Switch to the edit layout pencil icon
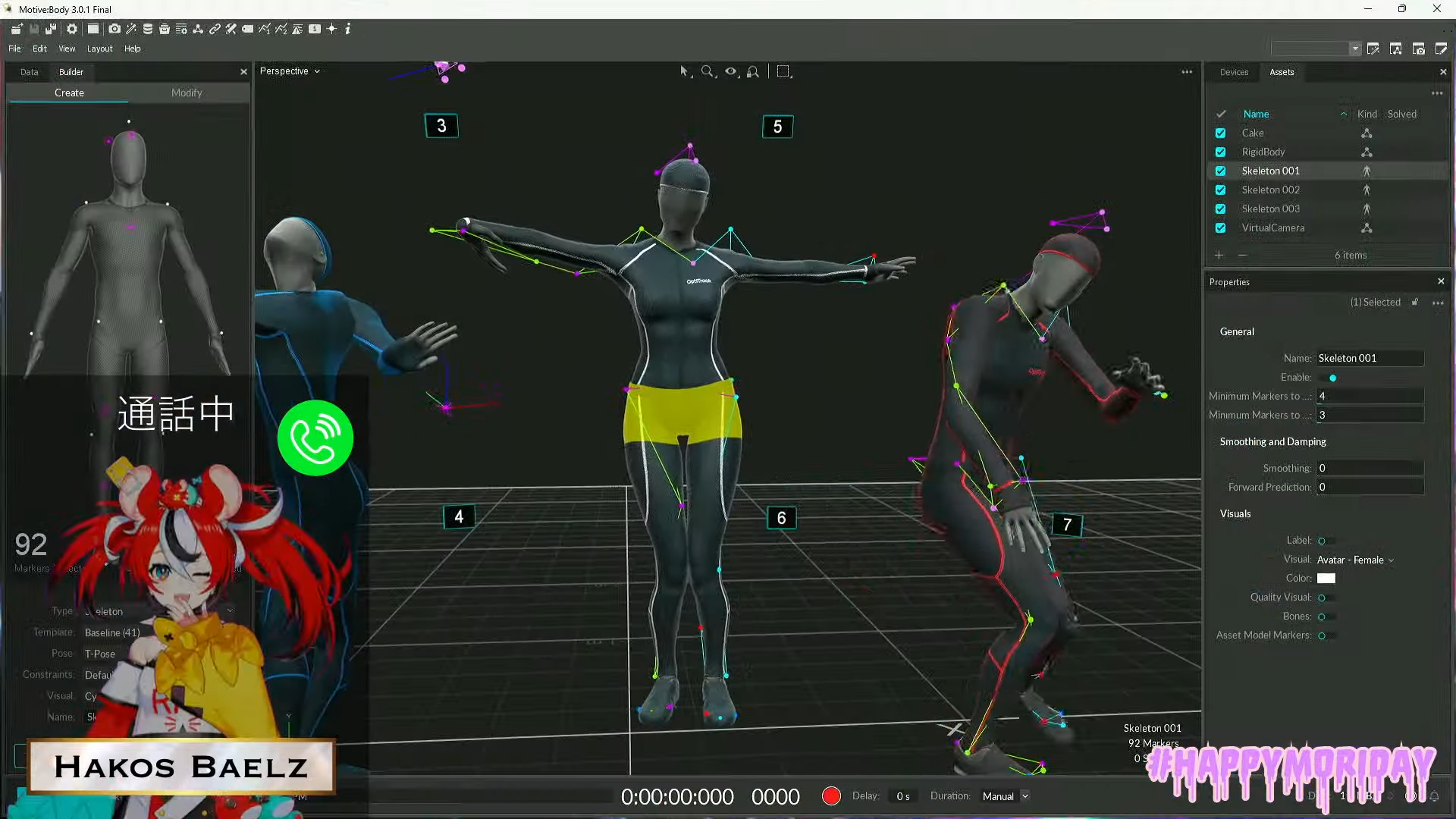The height and width of the screenshot is (819, 1456). pos(1442,49)
